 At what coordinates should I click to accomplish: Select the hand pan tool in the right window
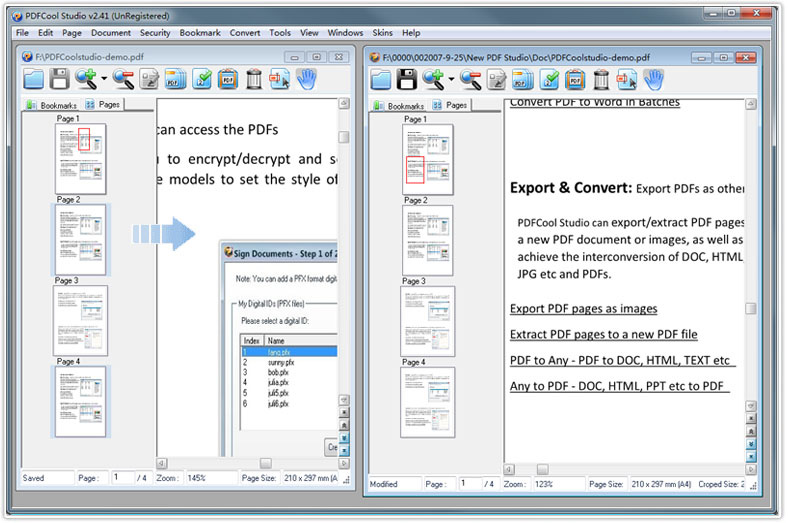654,80
